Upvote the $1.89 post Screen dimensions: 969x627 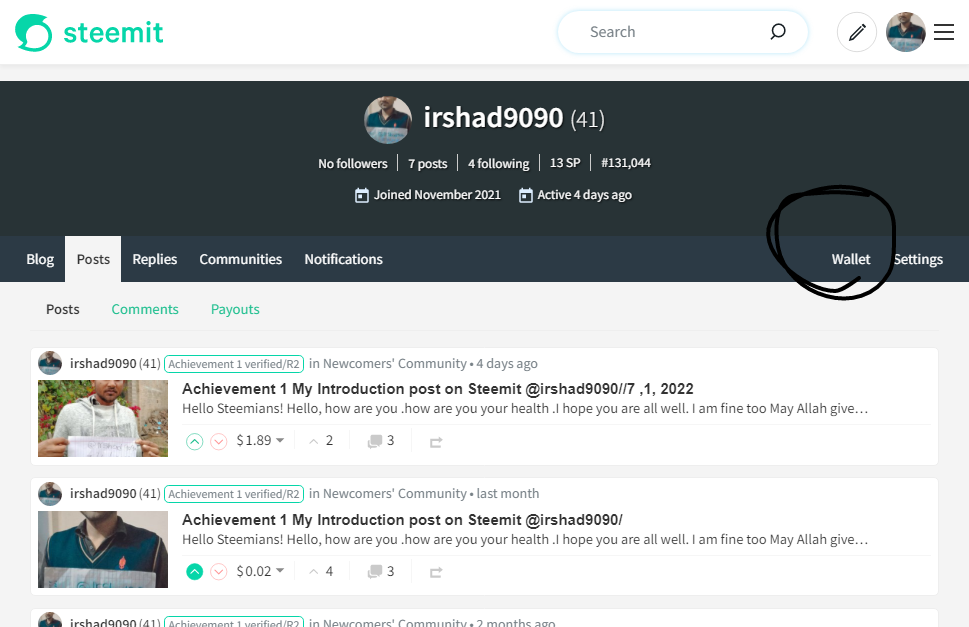pyautogui.click(x=195, y=442)
